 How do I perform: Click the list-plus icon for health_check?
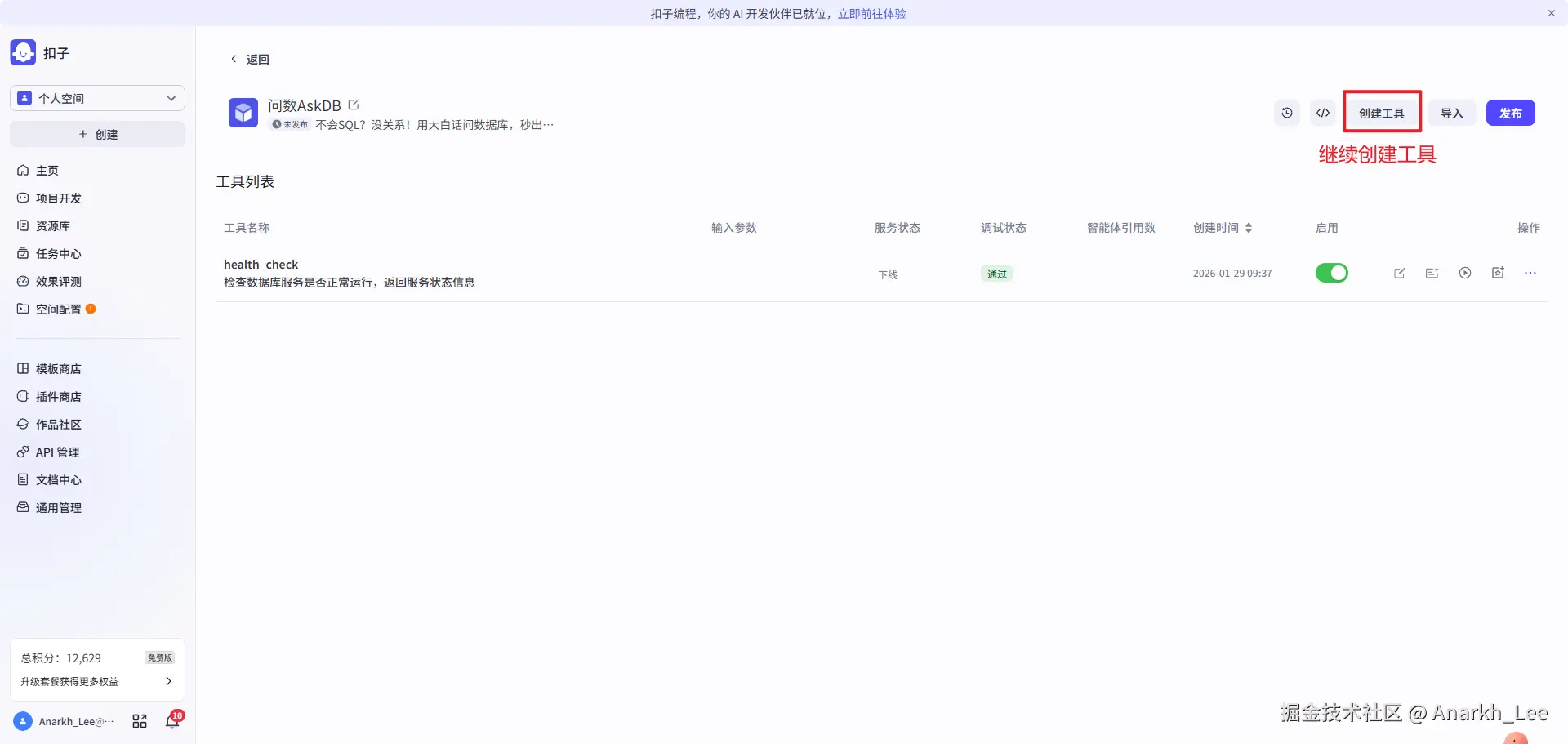1432,273
